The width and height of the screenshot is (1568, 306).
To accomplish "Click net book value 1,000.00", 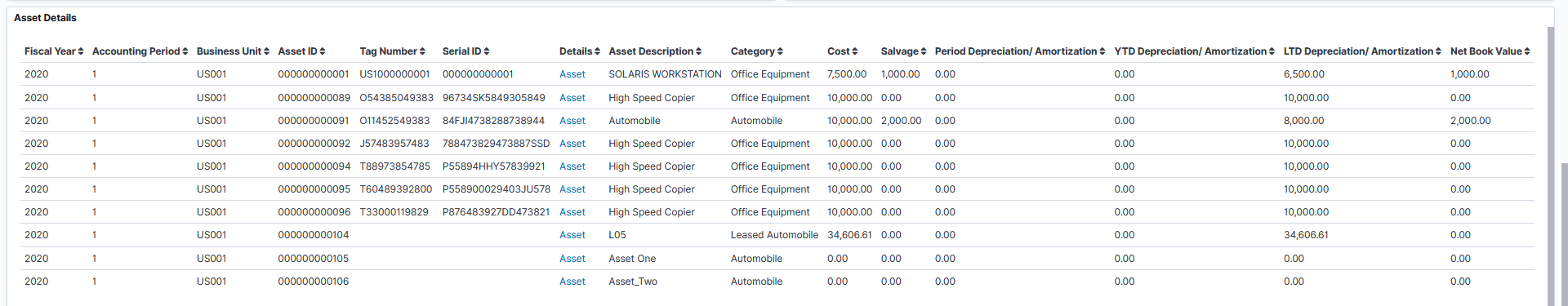I will (x=1470, y=74).
